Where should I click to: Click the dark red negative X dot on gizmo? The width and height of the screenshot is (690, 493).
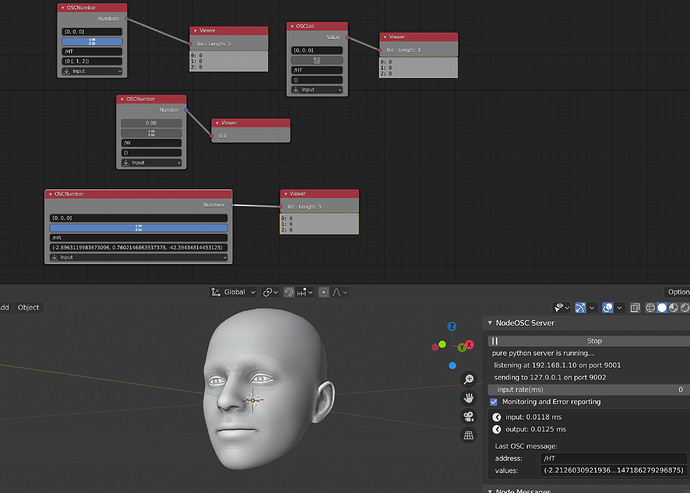tap(435, 347)
